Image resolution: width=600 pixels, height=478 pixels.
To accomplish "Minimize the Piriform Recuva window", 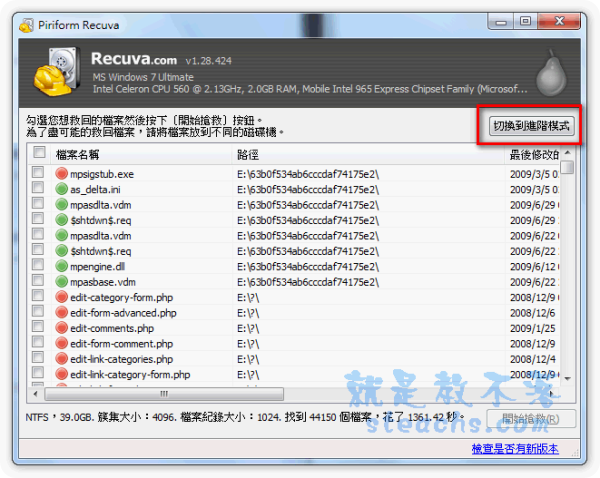I will (501, 21).
